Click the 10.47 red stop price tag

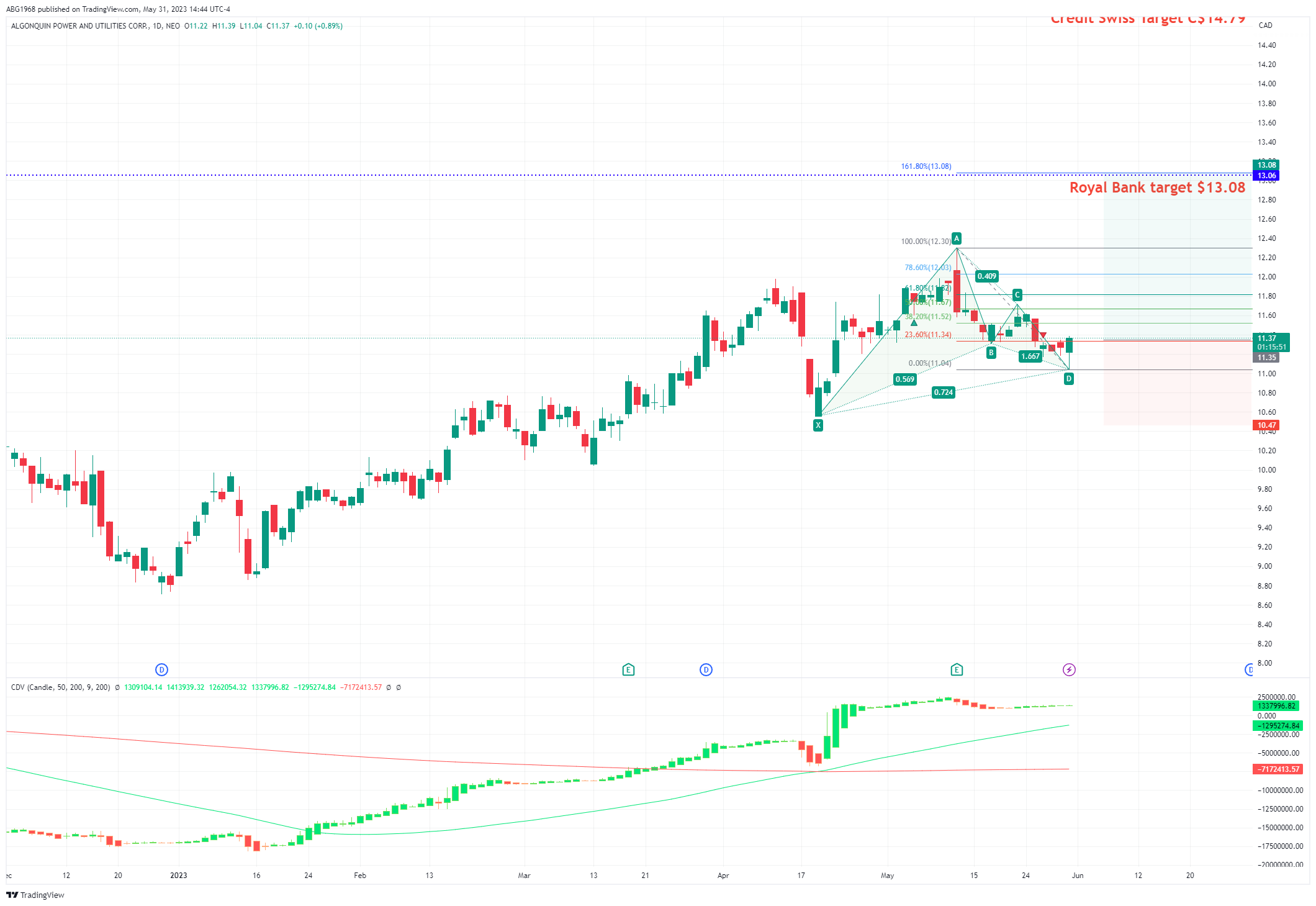[1266, 425]
